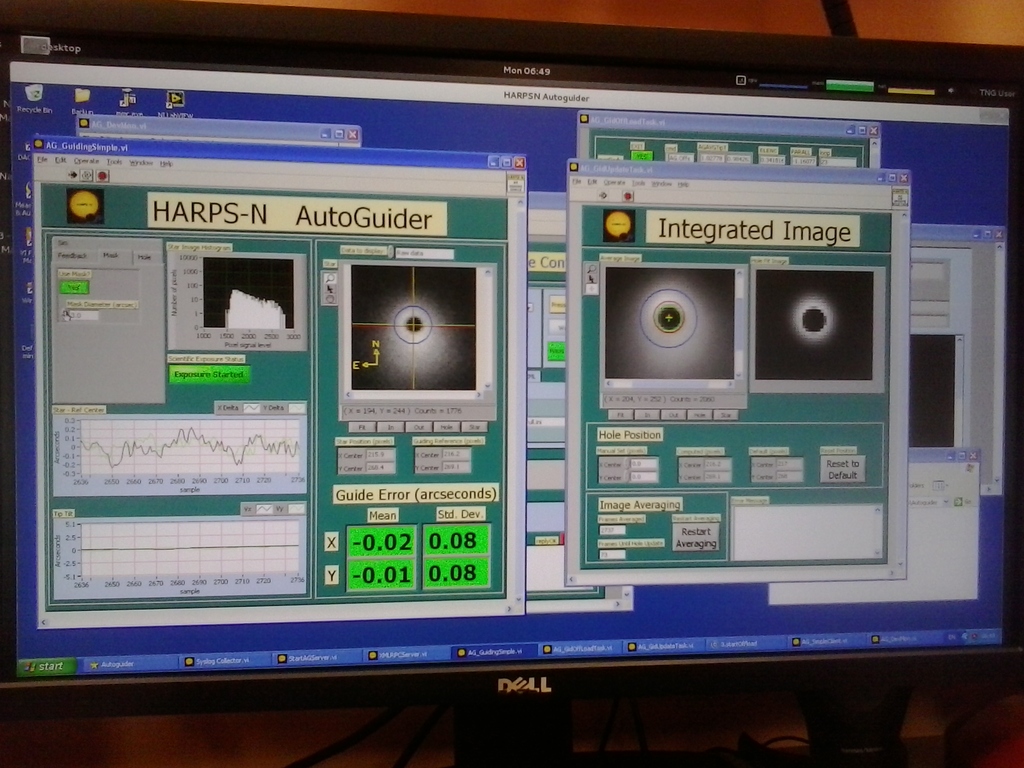Select zoom magnifier tool beside Star image
Screen dimensions: 1024x768
[x=330, y=278]
